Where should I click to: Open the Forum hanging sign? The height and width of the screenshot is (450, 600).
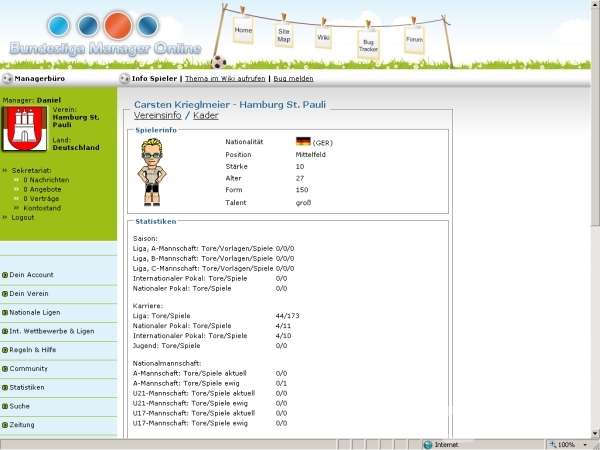[414, 40]
